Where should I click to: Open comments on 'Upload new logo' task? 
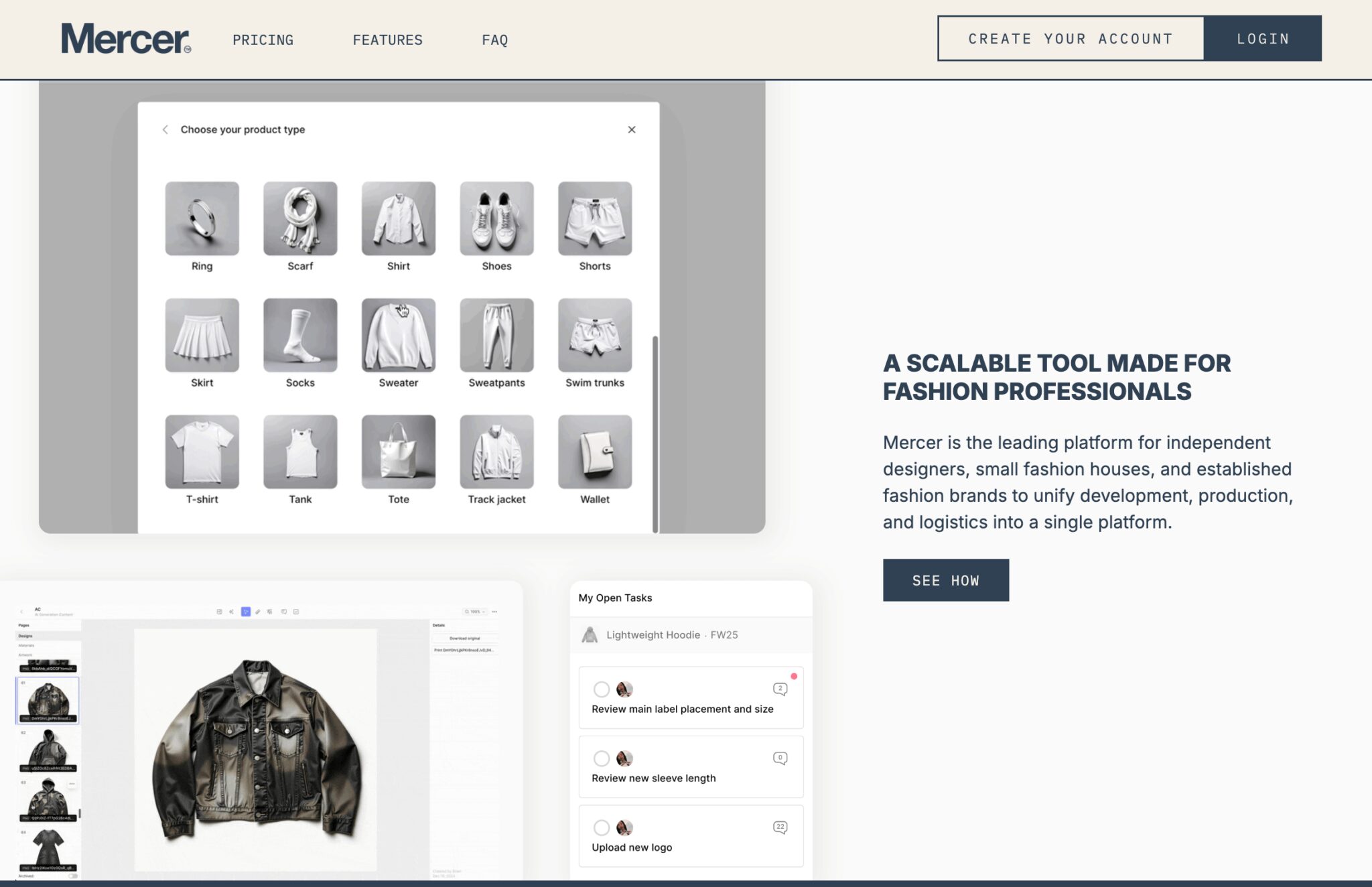pos(780,827)
